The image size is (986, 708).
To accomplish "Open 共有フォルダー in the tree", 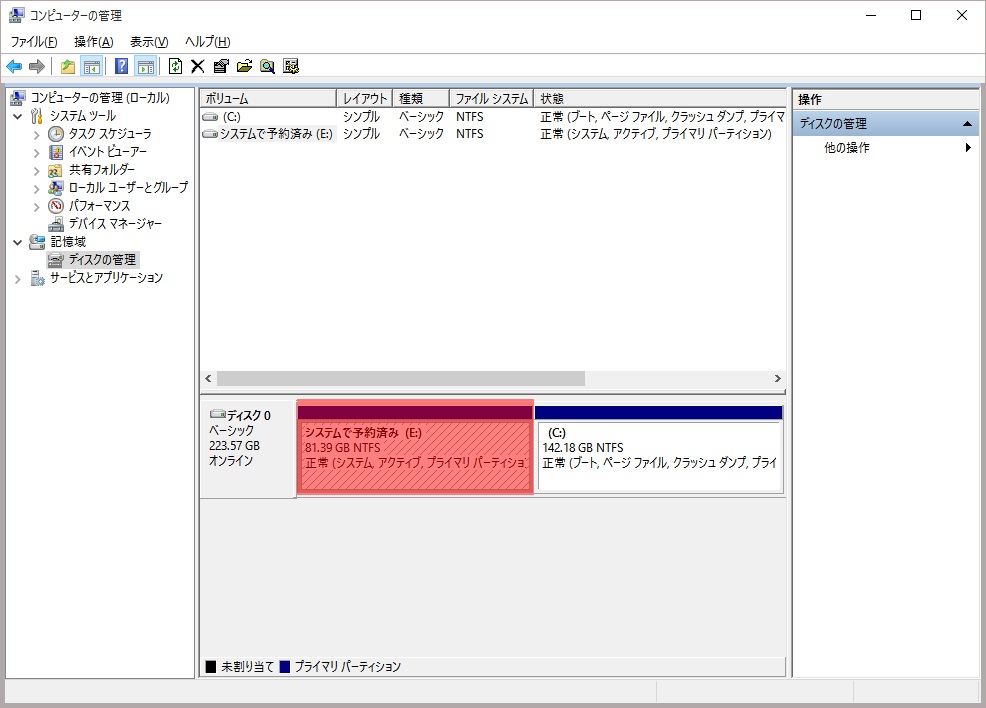I will 101,169.
